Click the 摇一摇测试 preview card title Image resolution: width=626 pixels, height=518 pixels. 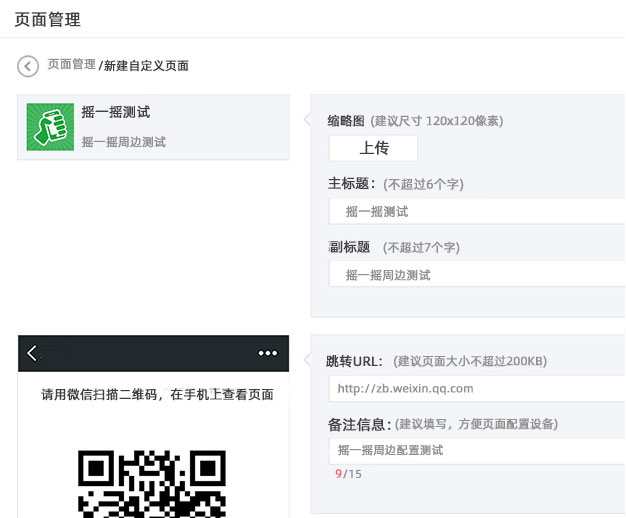pyautogui.click(x=116, y=112)
